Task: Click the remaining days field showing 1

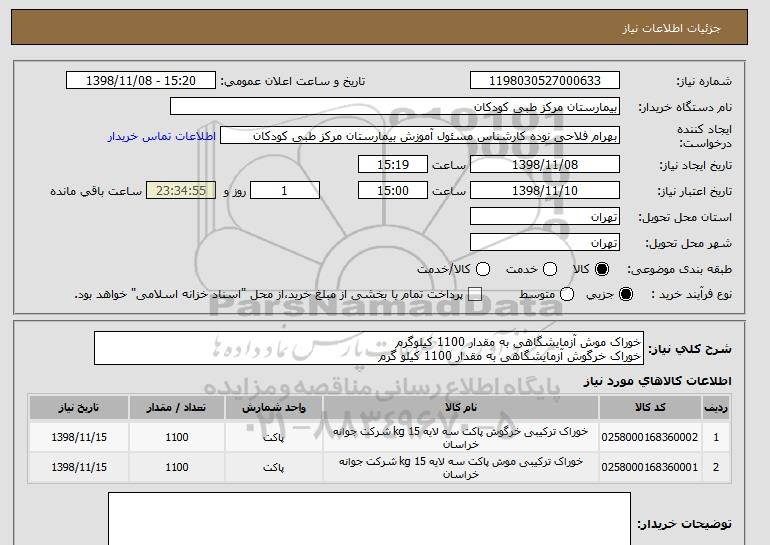Action: point(285,191)
